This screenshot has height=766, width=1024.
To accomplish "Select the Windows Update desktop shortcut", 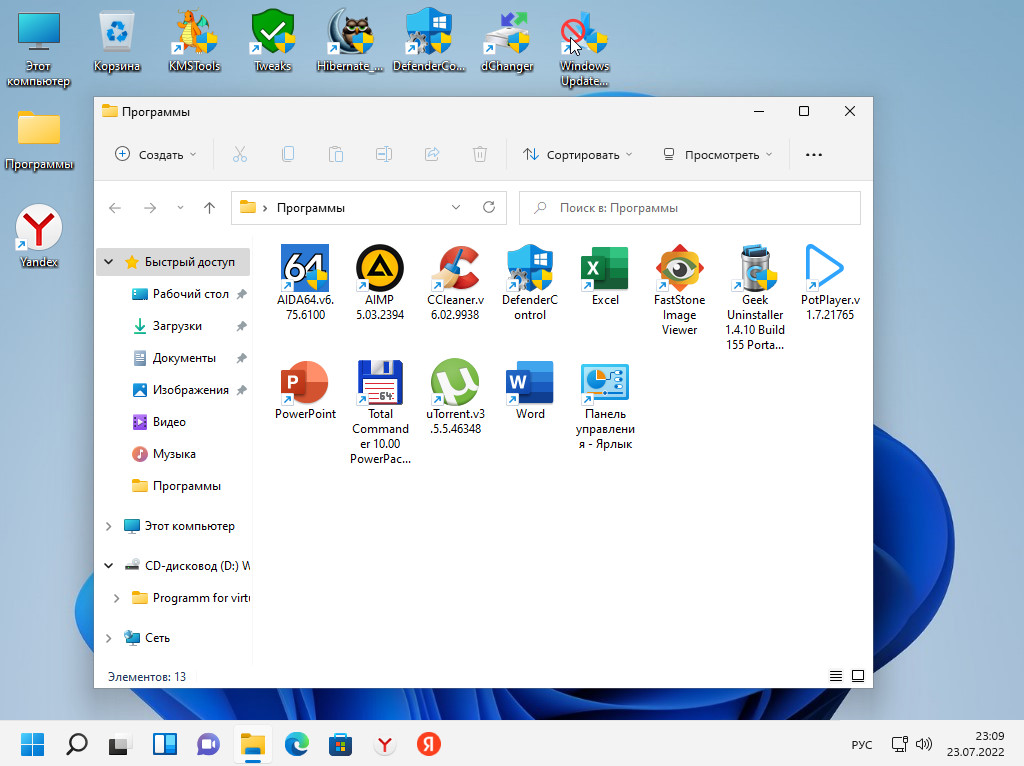I will click(x=584, y=48).
